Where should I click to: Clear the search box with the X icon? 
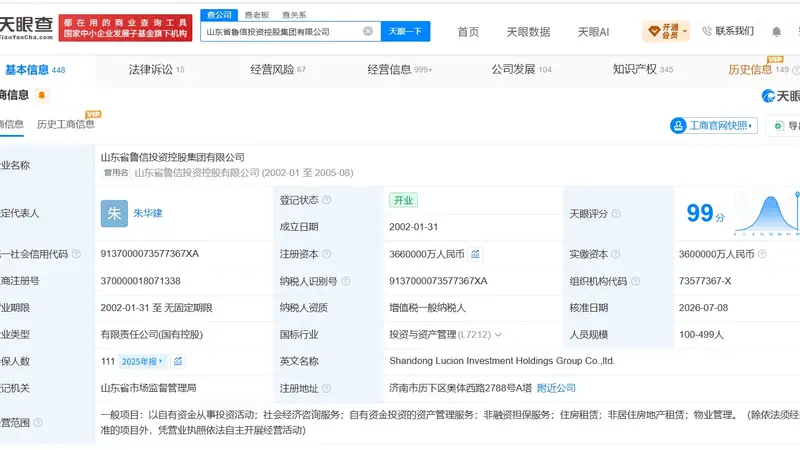[368, 32]
